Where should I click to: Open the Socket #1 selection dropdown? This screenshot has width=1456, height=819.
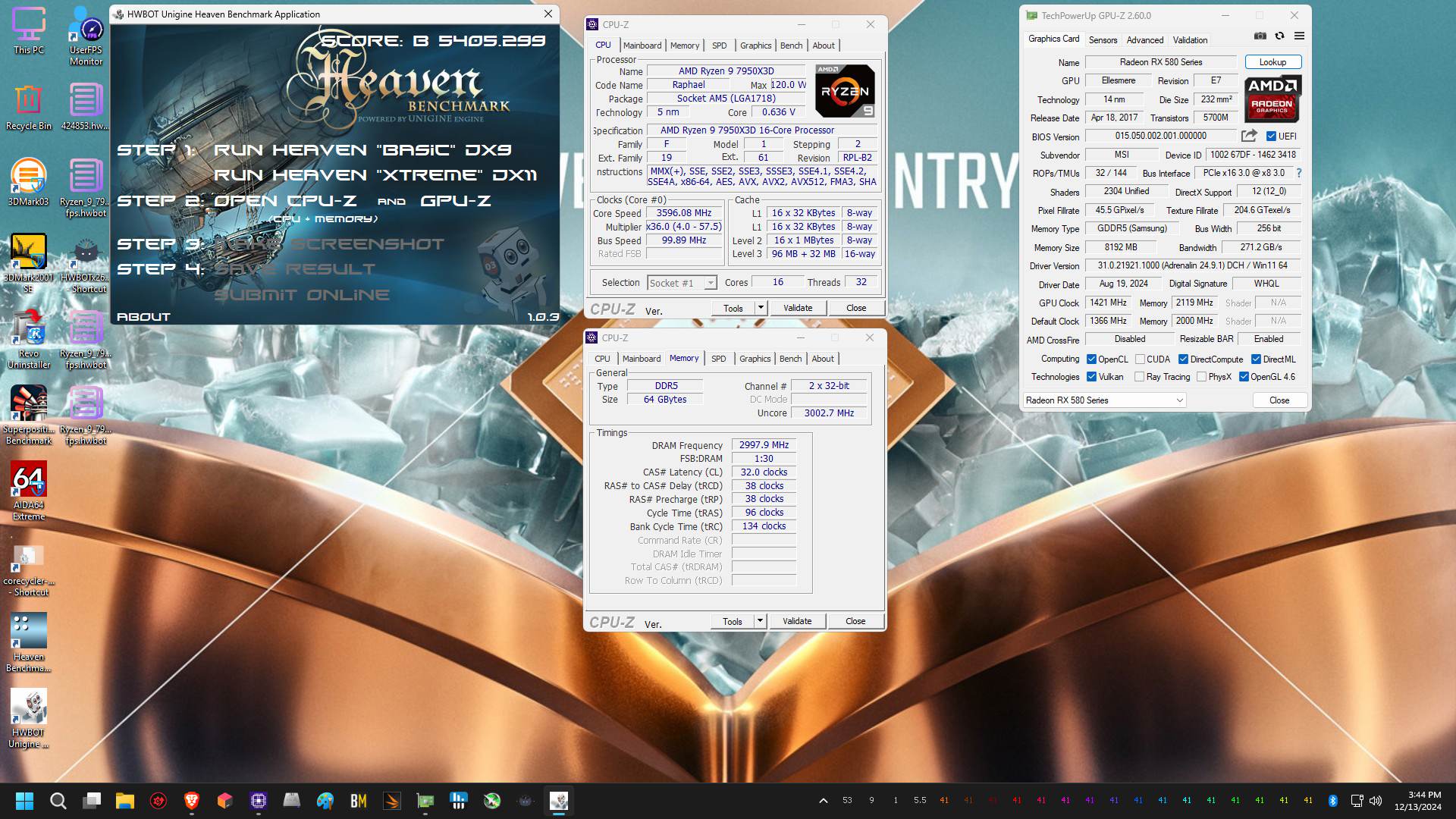pos(682,283)
